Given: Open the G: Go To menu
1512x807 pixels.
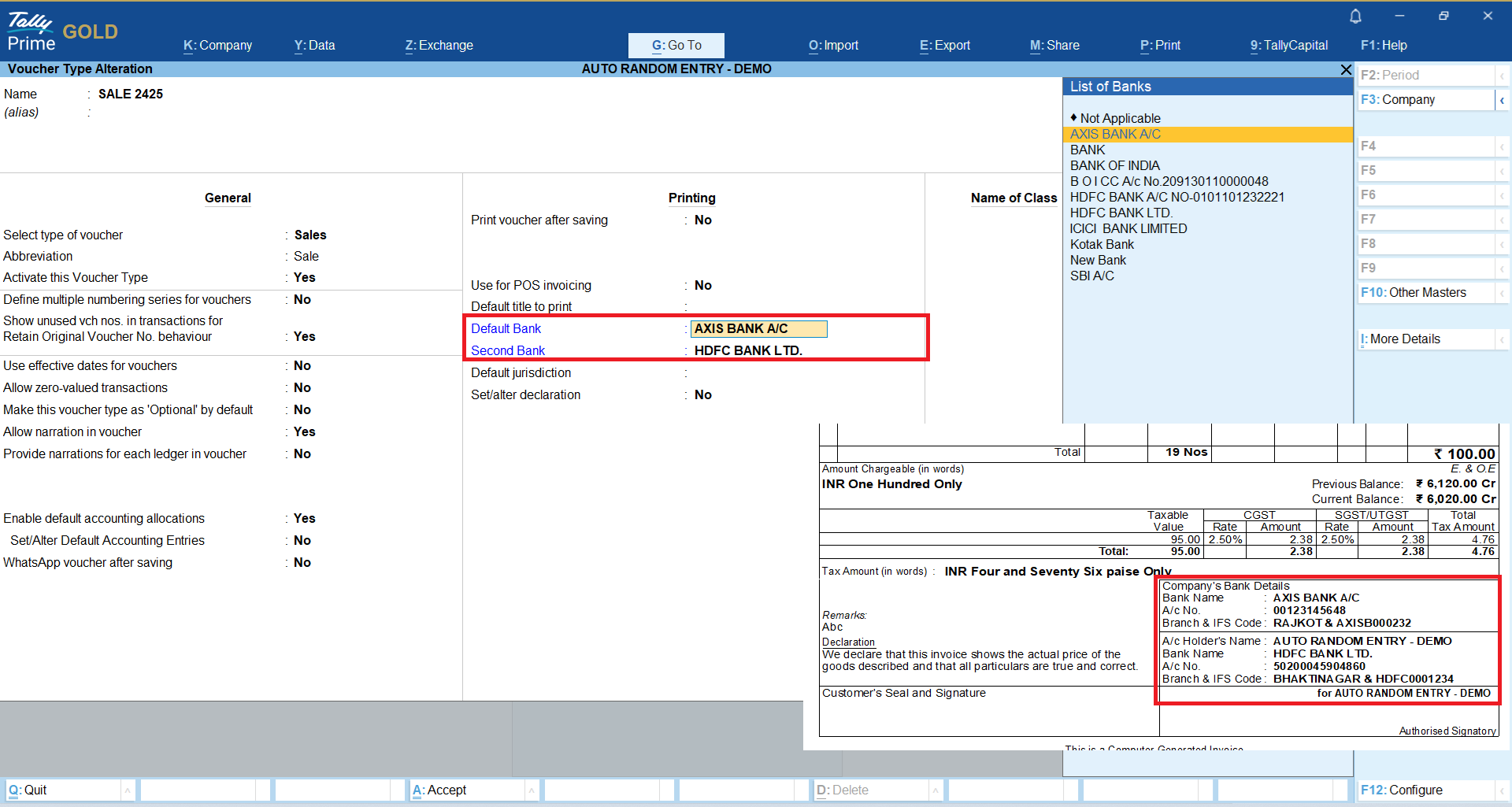Looking at the screenshot, I should (676, 46).
